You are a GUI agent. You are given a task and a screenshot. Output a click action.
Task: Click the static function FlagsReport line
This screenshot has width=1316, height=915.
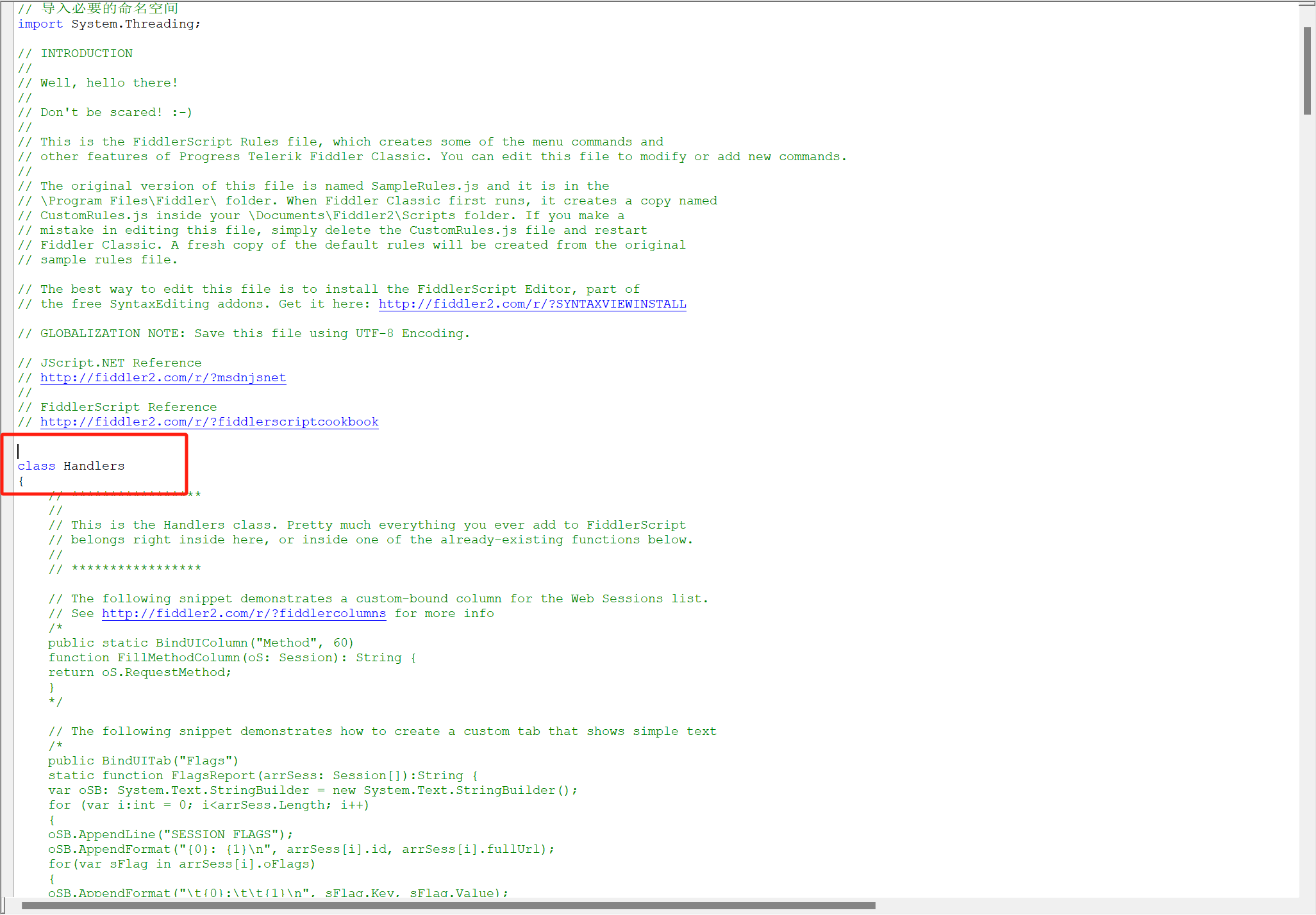[262, 775]
